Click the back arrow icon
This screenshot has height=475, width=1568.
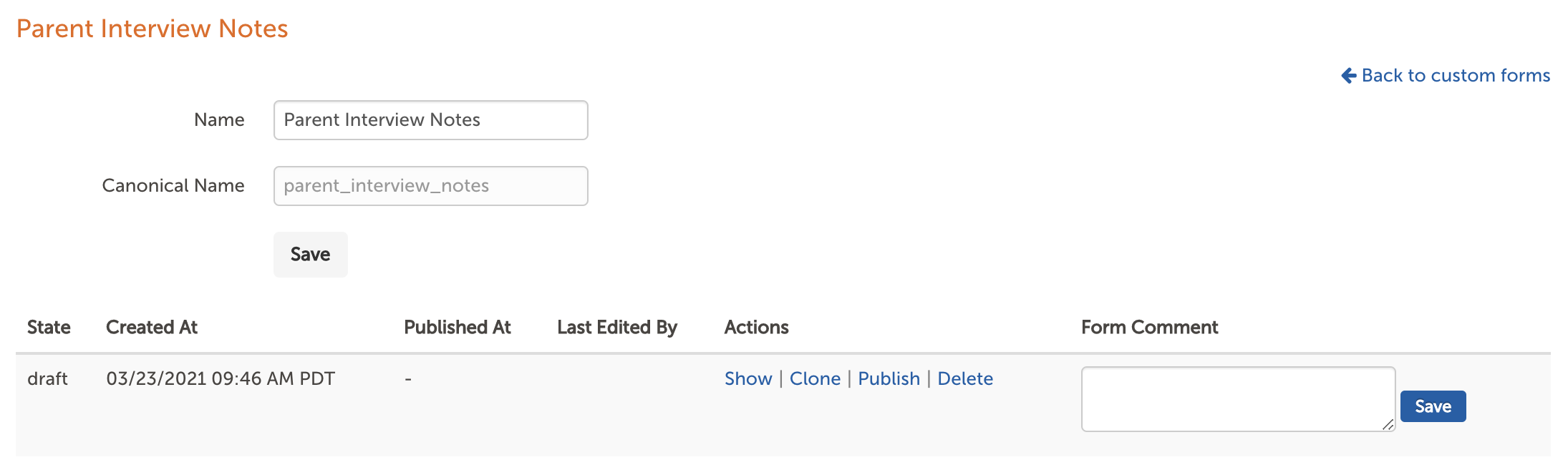(x=1349, y=76)
